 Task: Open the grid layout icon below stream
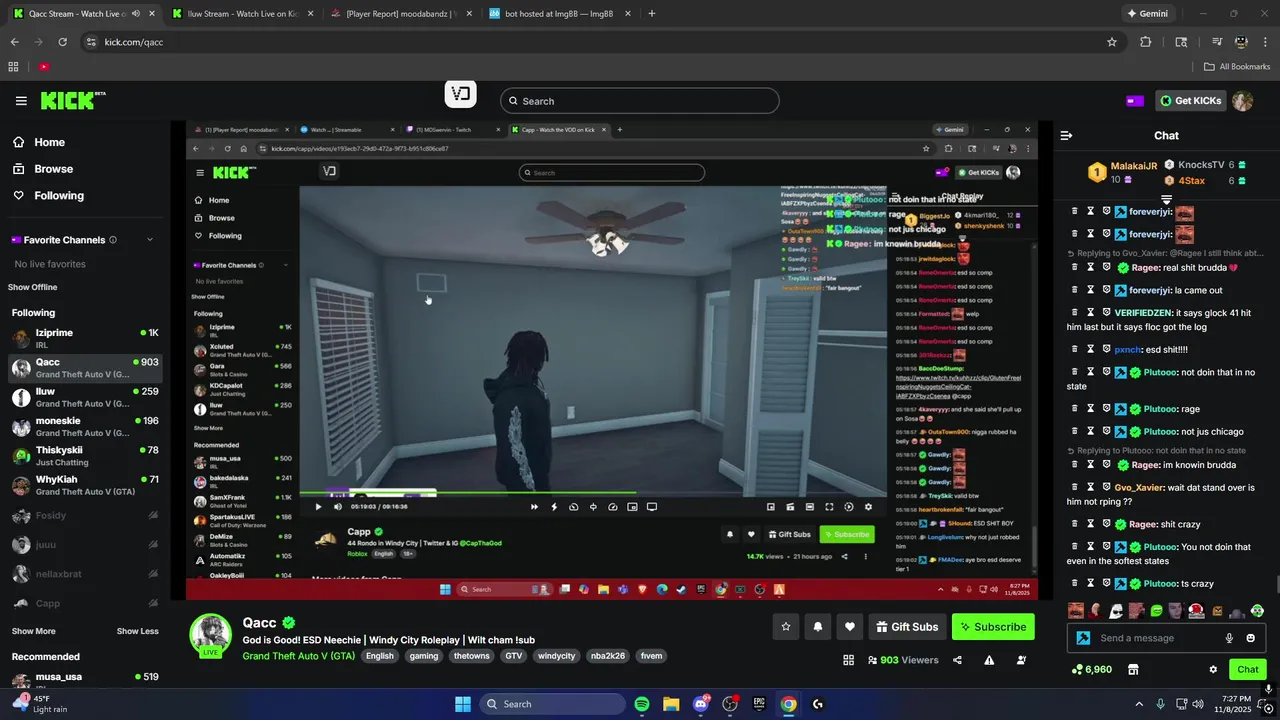coord(848,660)
